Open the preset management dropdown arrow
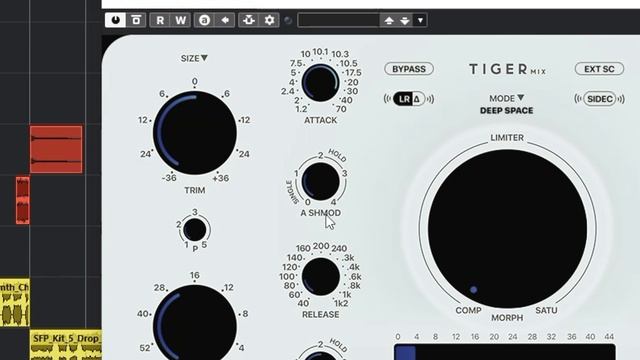This screenshot has height=360, width=640. (420, 20)
